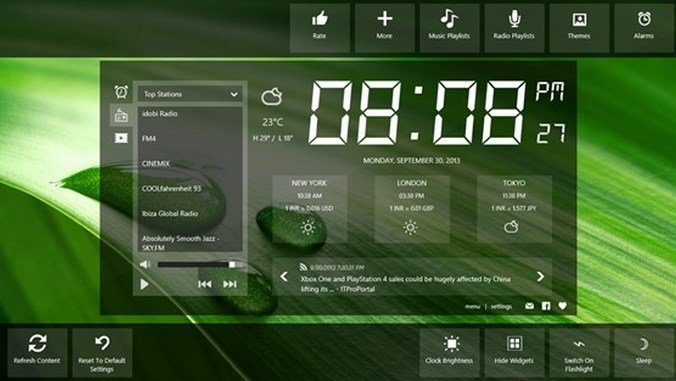Screen dimensions: 676x381
Task: Click the menu link
Action: coord(473,306)
